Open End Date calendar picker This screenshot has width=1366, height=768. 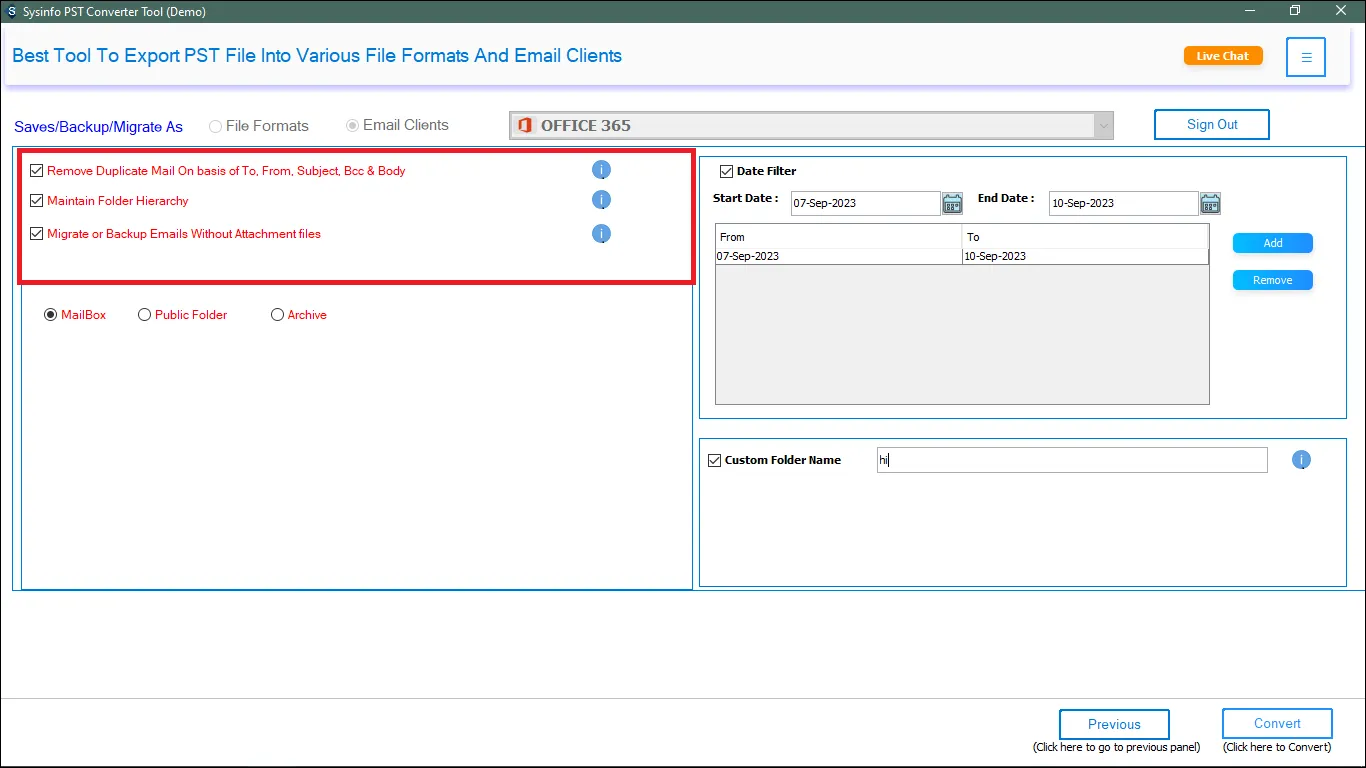1210,204
